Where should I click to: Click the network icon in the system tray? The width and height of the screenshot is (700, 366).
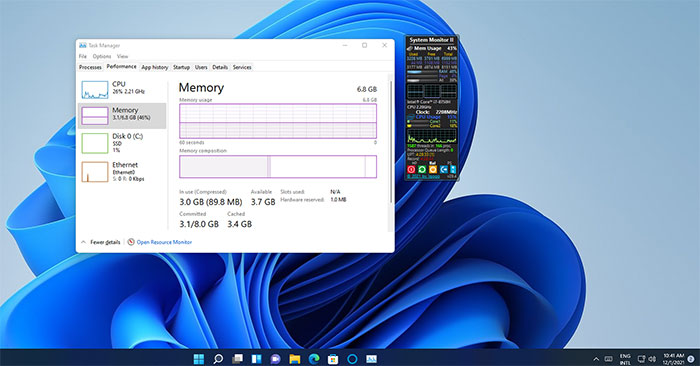click(642, 359)
